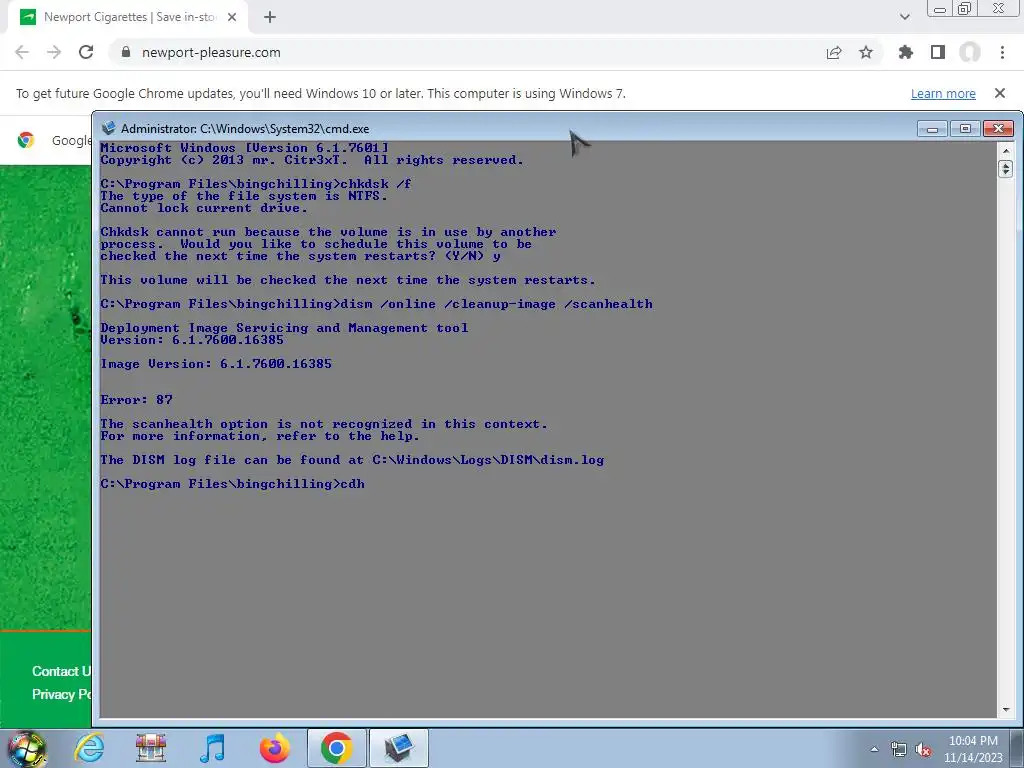
Task: Open the taskbar icon next to Internet Explorer
Action: point(151,748)
